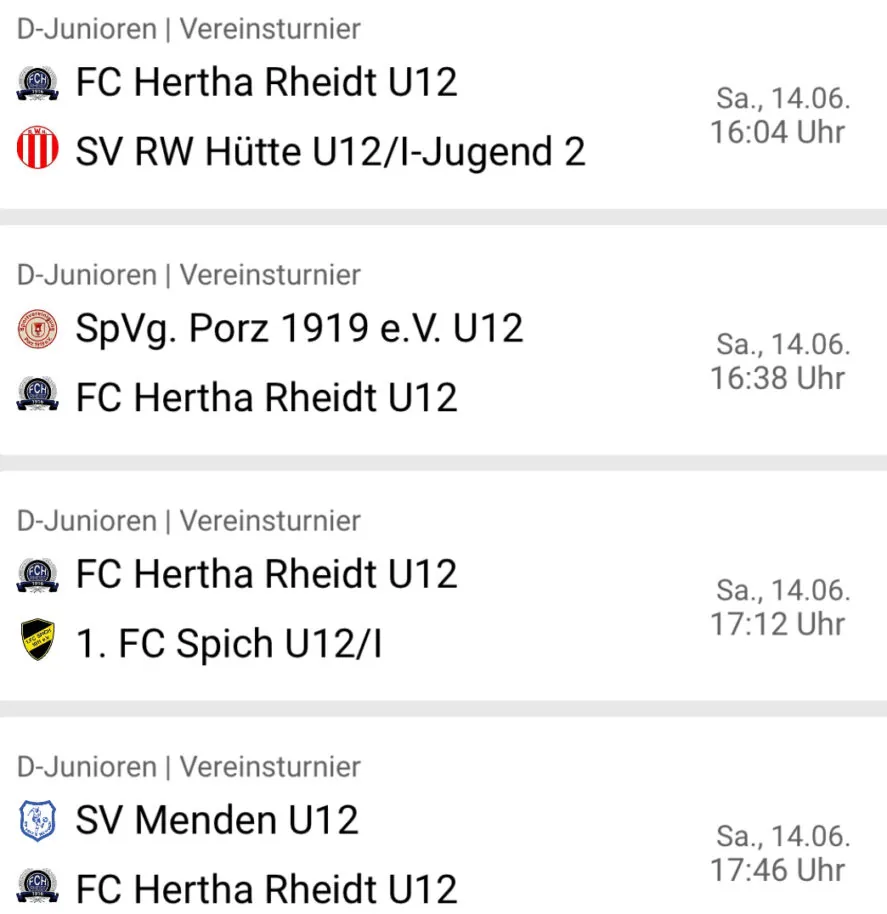Image resolution: width=887 pixels, height=914 pixels.
Task: Click D-Junioren Vereinsturnier label of first match
Action: (x=188, y=29)
